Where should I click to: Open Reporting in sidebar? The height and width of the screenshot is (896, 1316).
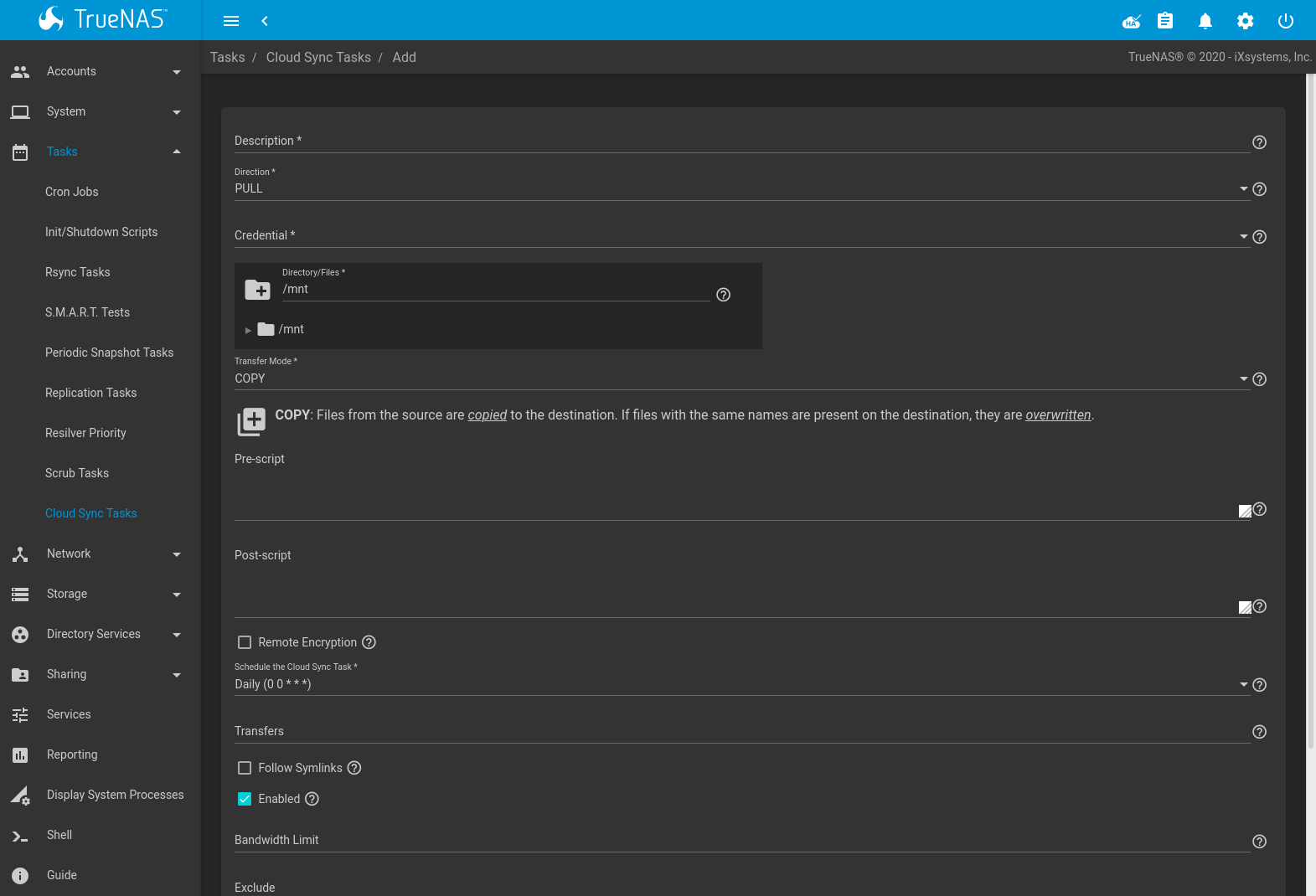tap(101, 754)
